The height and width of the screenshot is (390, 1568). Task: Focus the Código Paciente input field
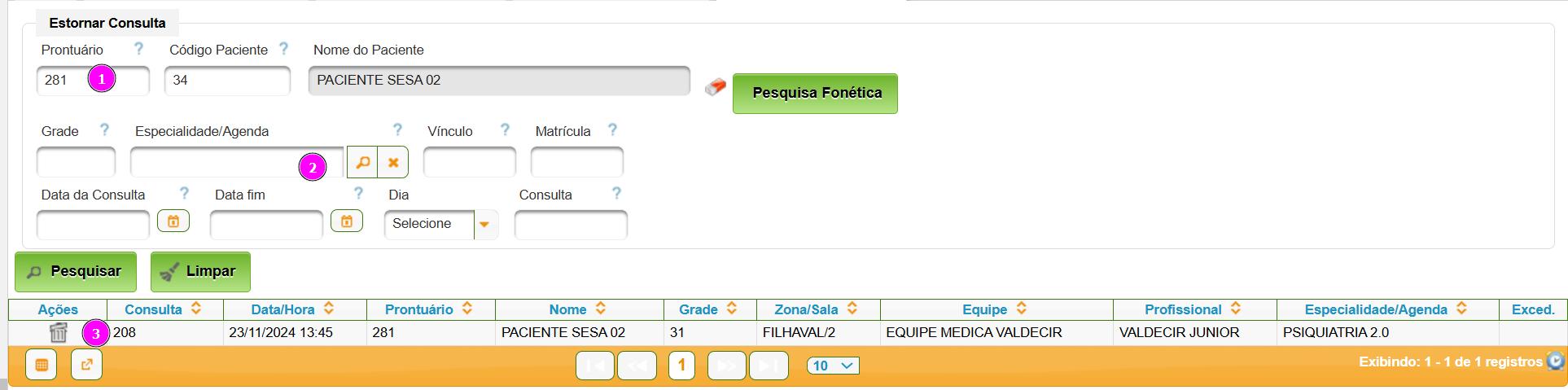point(227,81)
